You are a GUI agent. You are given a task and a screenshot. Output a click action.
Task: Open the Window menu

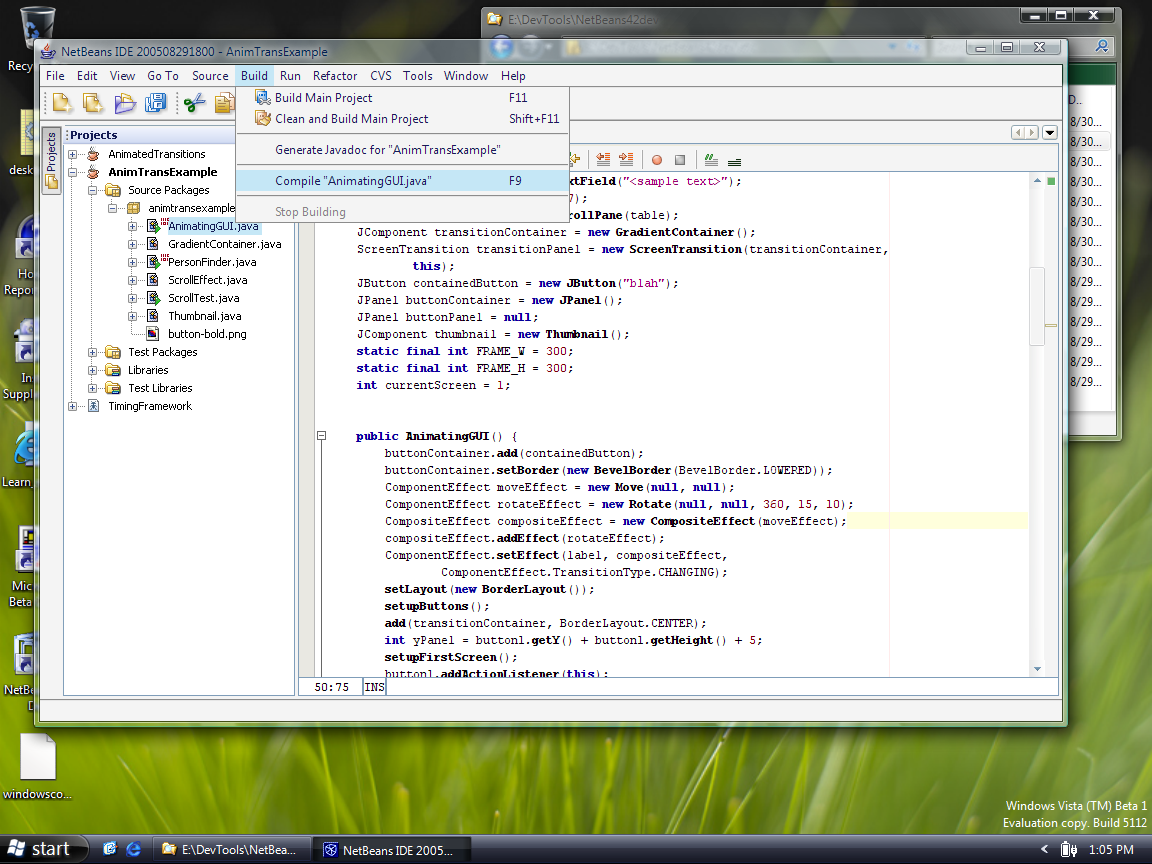[466, 76]
